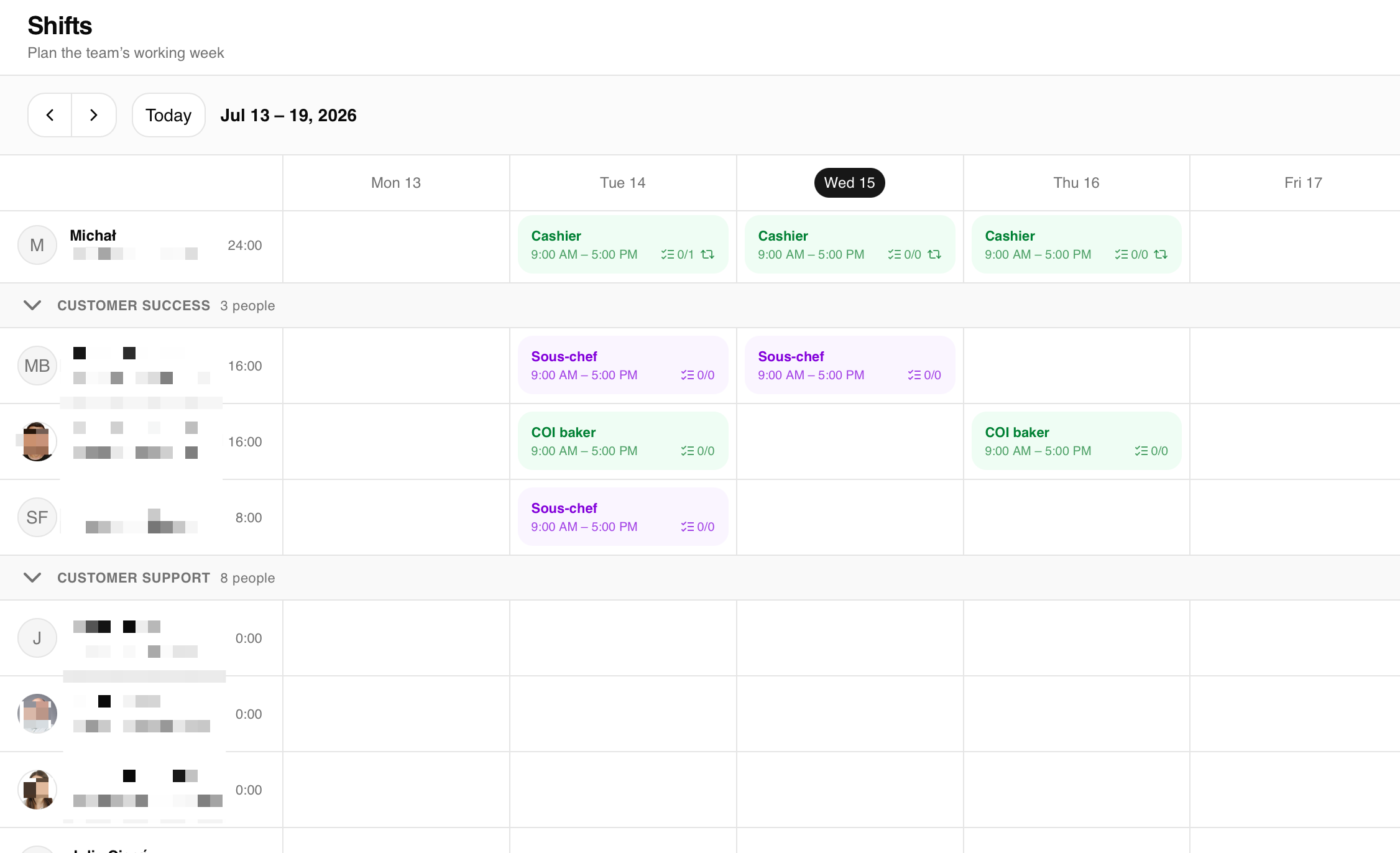This screenshot has width=1400, height=853.
Task: Click photo avatar in 16:00 COI baker row
Action: tap(37, 441)
